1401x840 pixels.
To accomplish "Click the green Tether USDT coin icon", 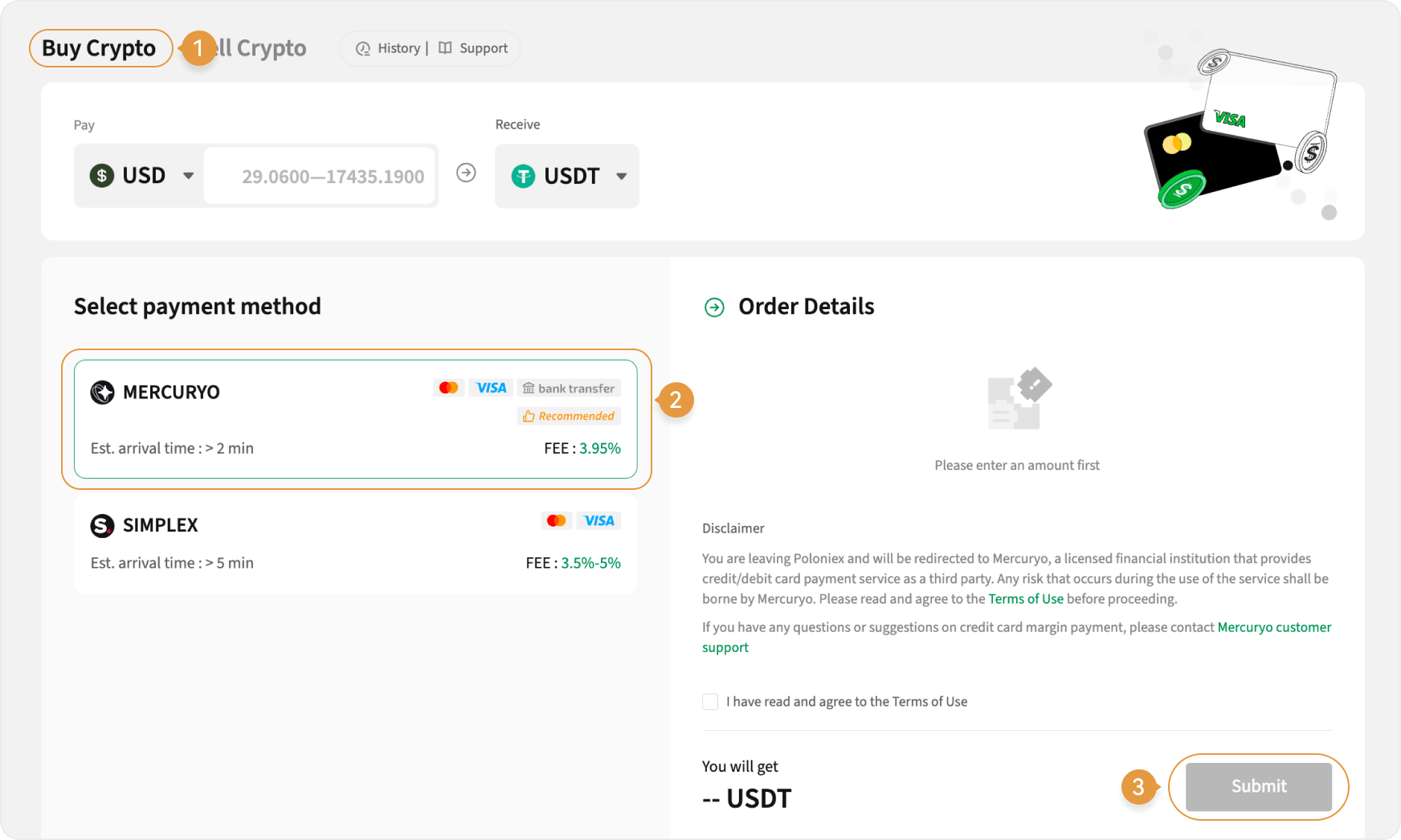I will [x=523, y=176].
